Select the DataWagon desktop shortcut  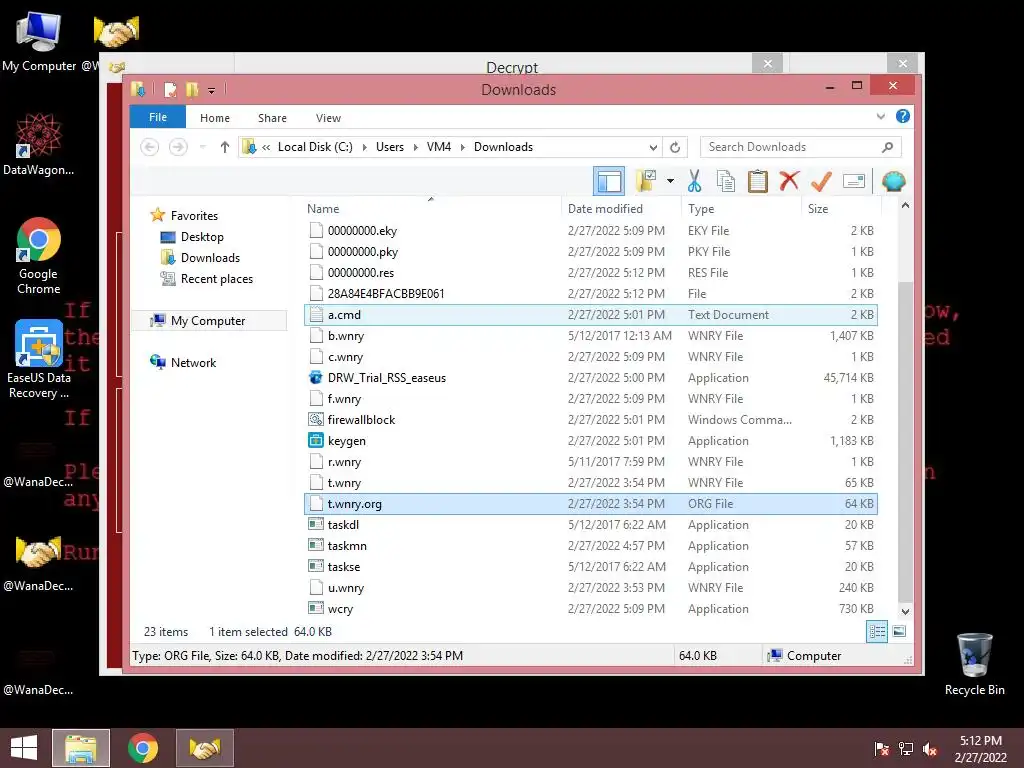[x=39, y=144]
